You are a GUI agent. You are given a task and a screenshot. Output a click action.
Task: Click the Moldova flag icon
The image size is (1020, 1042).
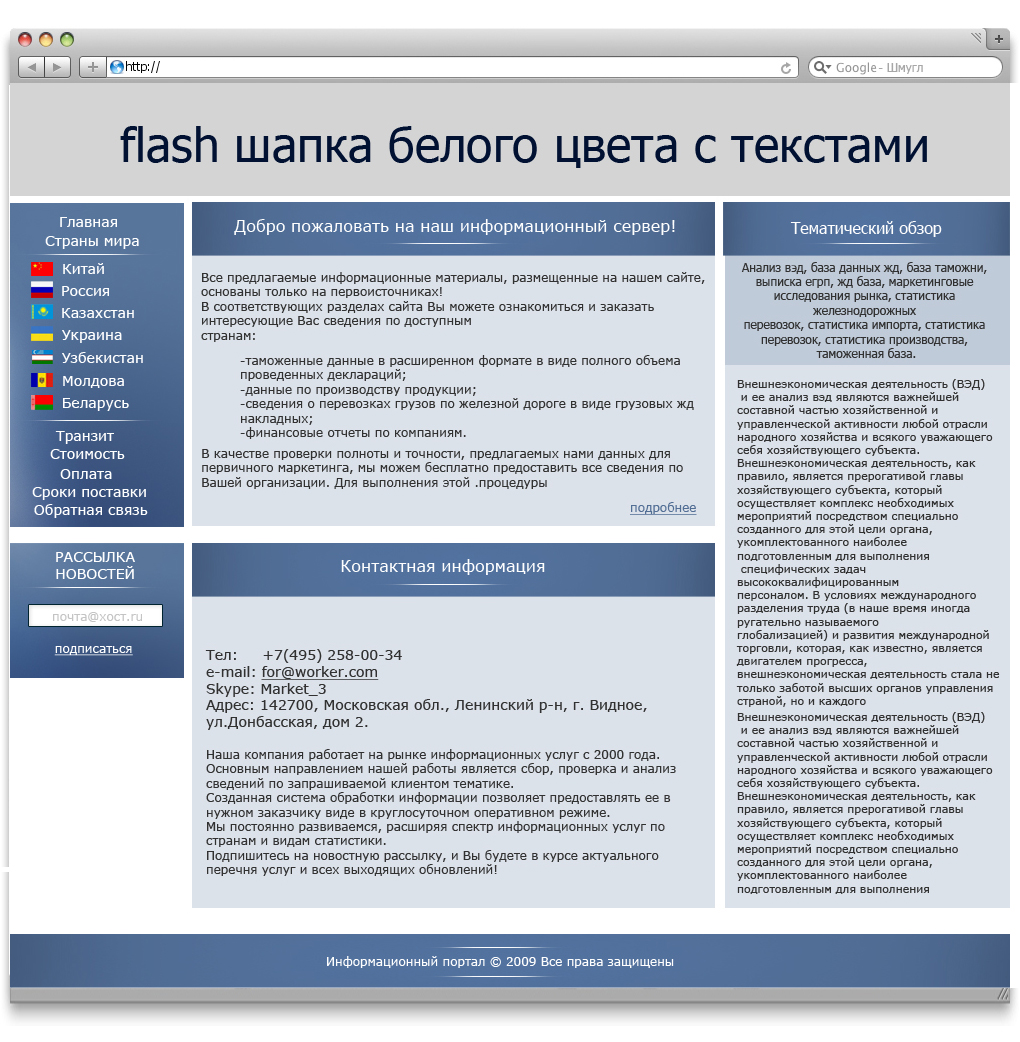click(x=42, y=380)
